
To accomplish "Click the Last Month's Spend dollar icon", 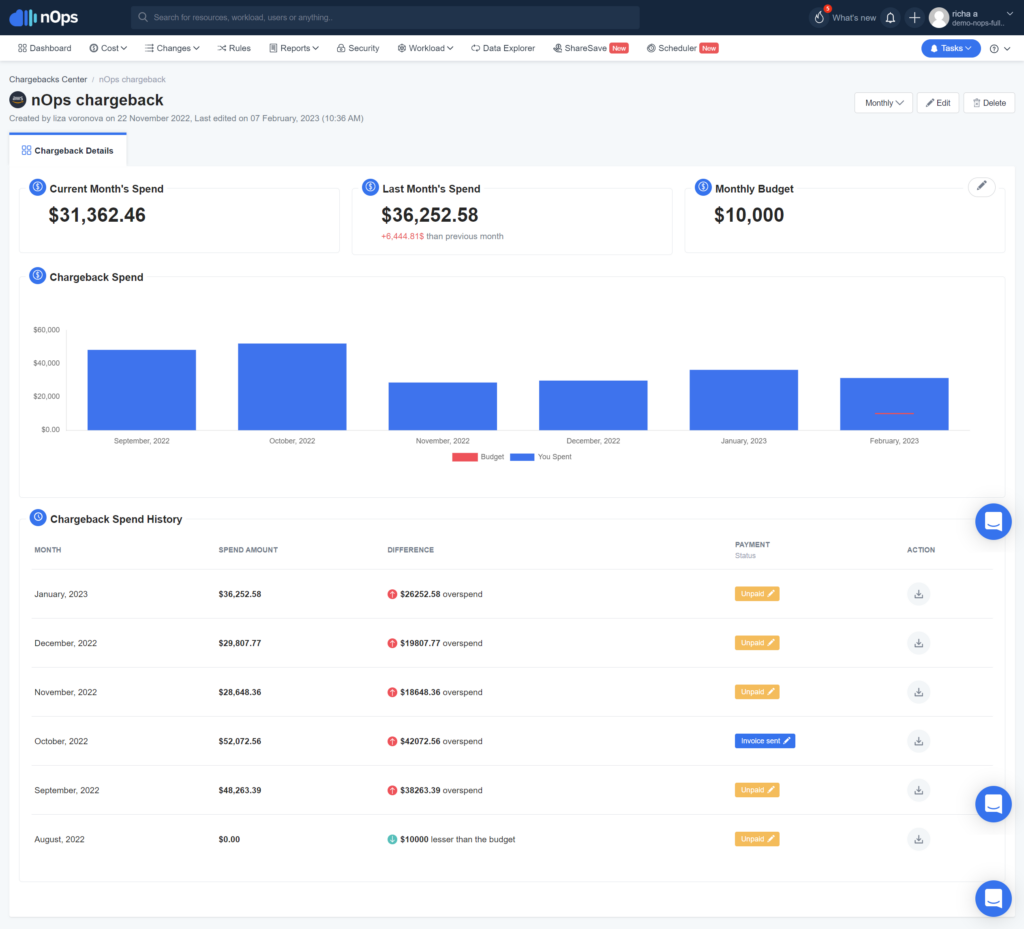I will click(x=370, y=187).
